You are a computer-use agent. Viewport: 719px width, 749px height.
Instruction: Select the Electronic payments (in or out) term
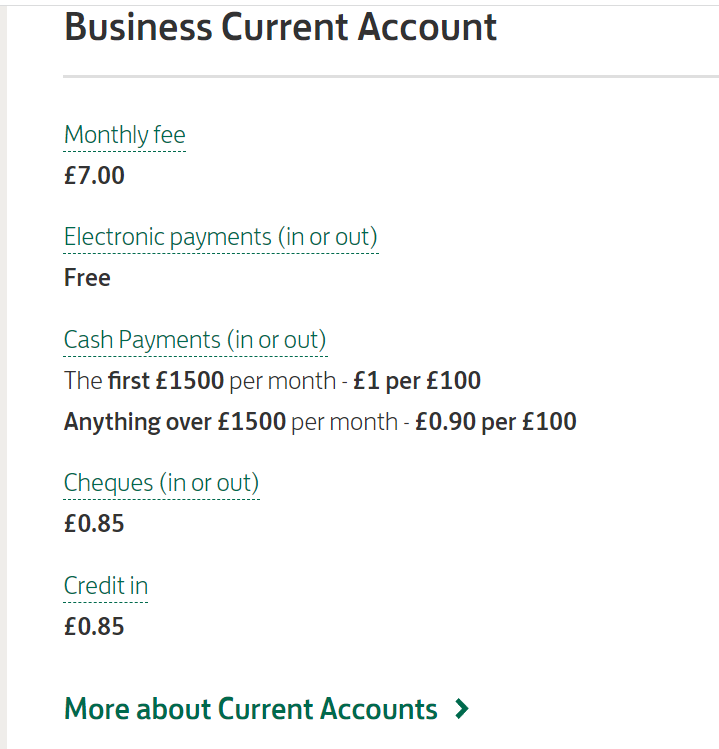pyautogui.click(x=220, y=237)
